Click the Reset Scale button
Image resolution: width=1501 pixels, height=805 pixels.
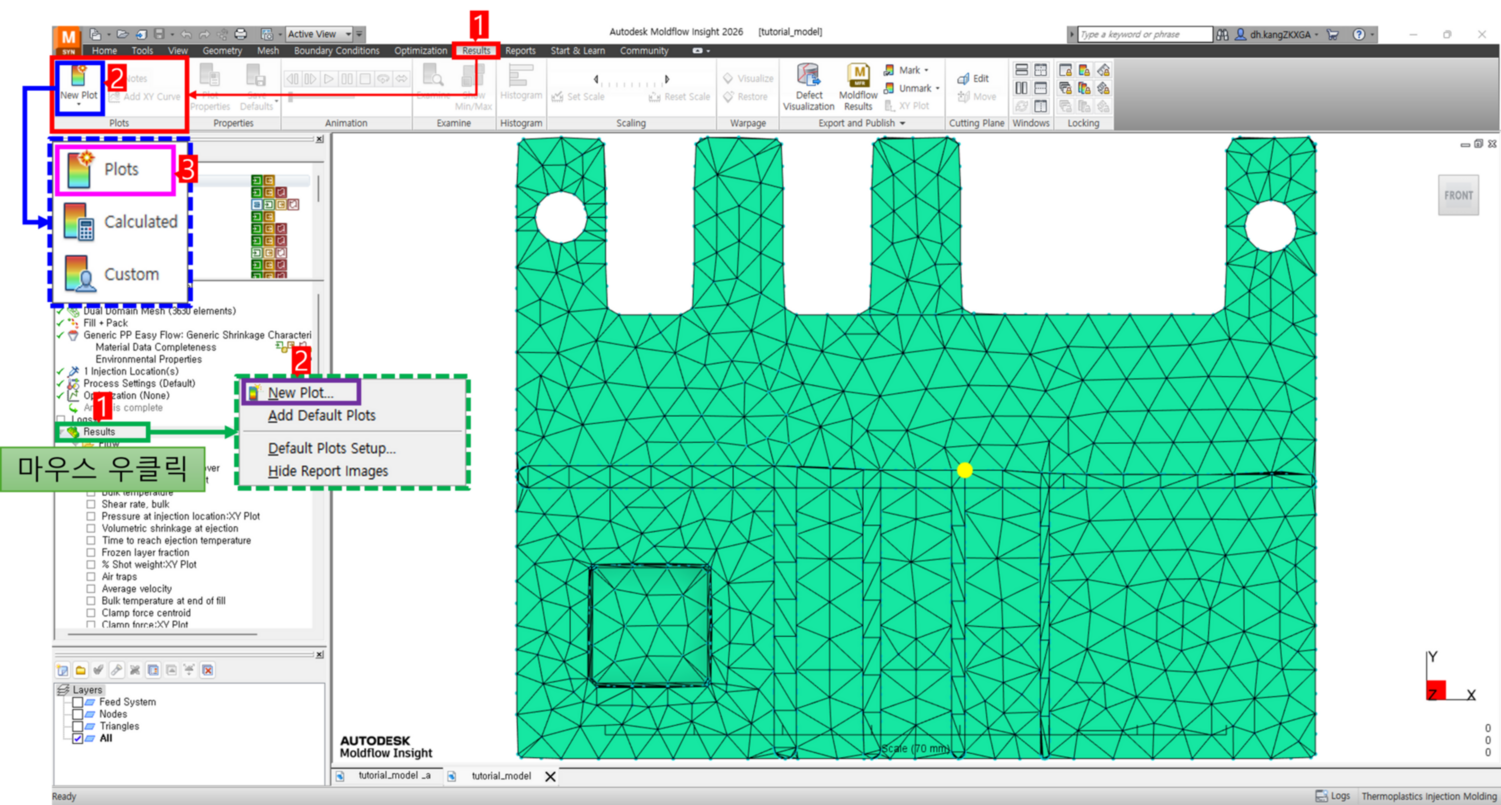click(680, 97)
